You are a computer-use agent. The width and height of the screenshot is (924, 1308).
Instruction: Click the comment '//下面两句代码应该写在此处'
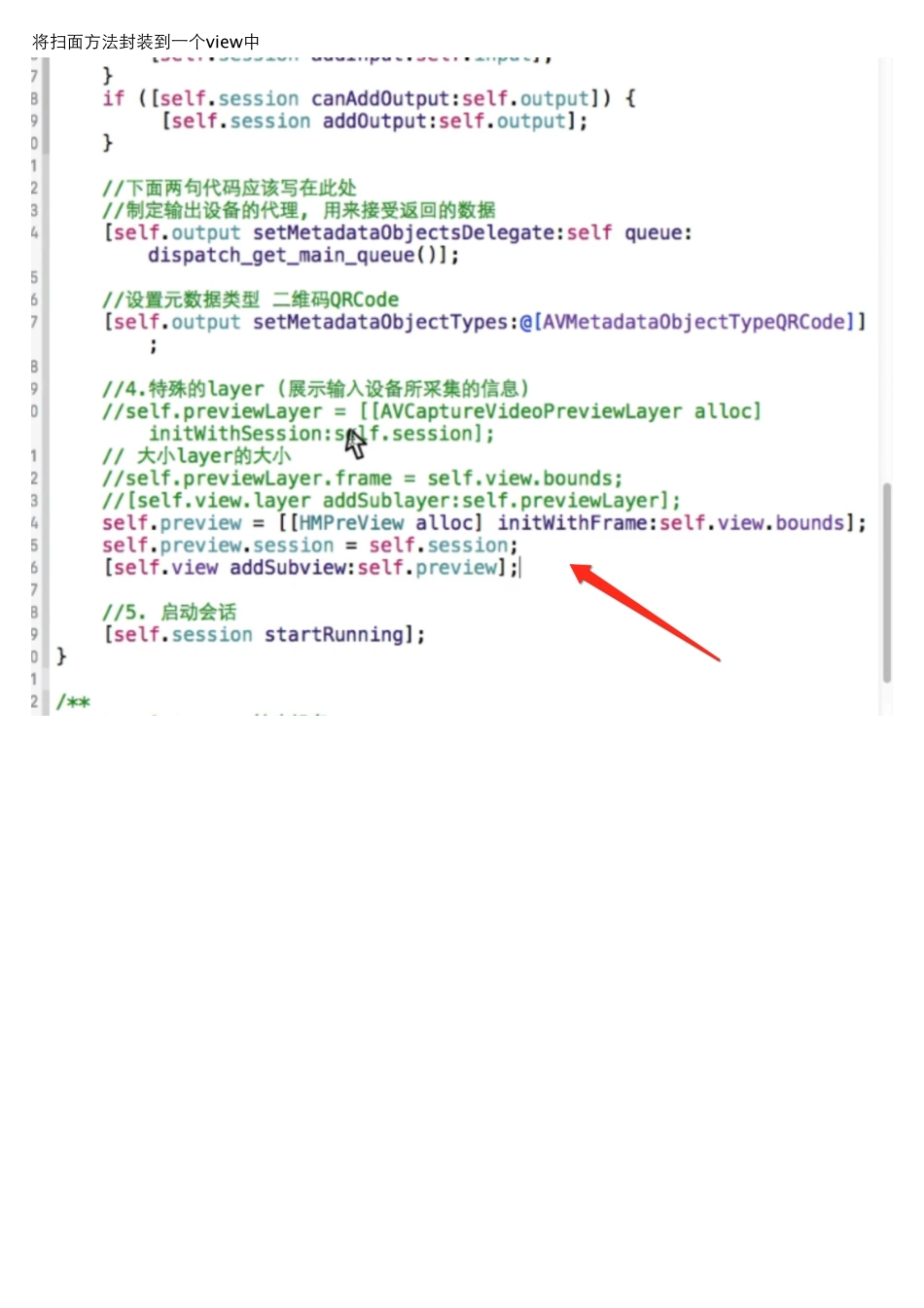230,188
